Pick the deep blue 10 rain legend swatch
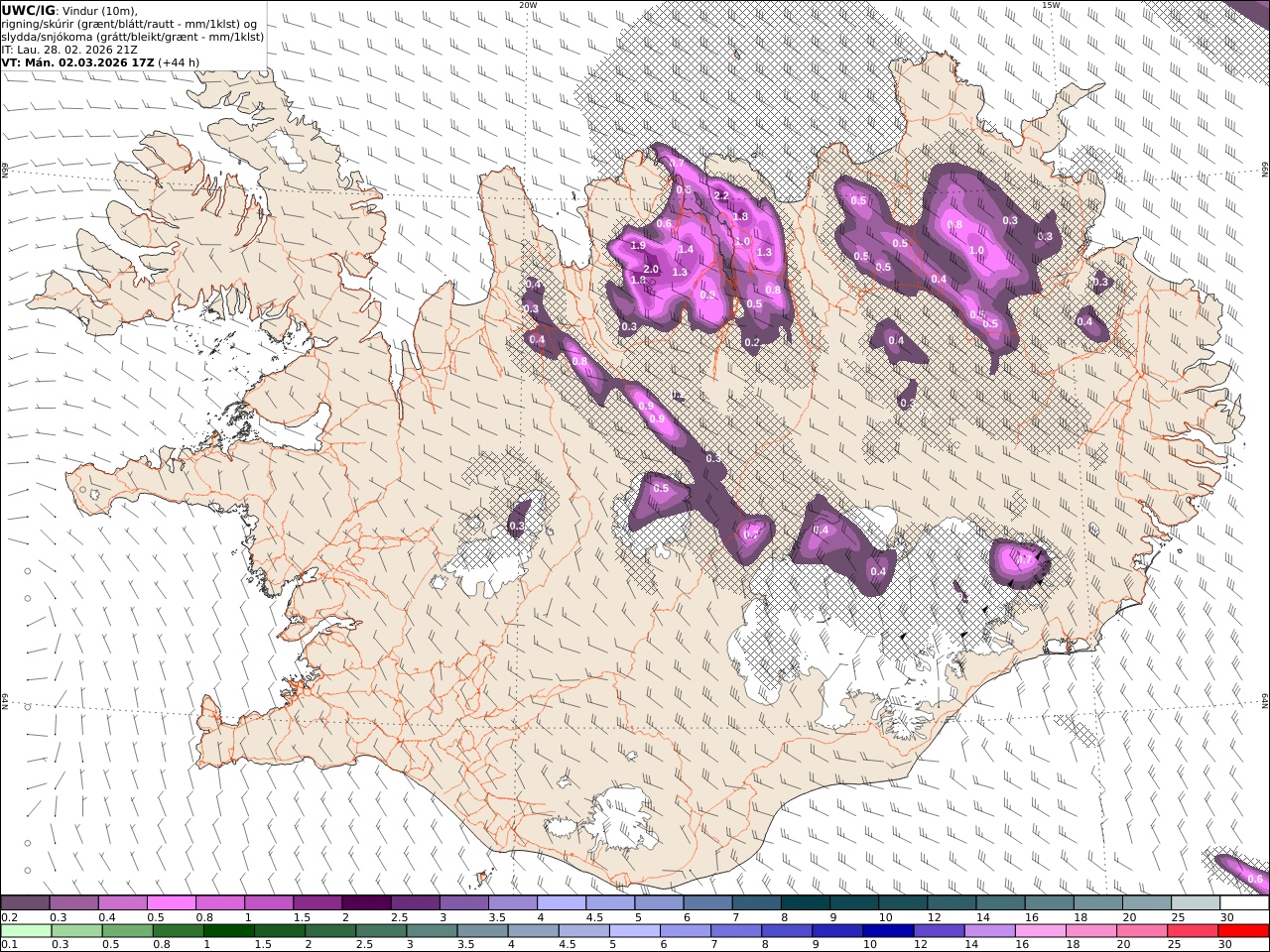1270x952 pixels. [889, 931]
